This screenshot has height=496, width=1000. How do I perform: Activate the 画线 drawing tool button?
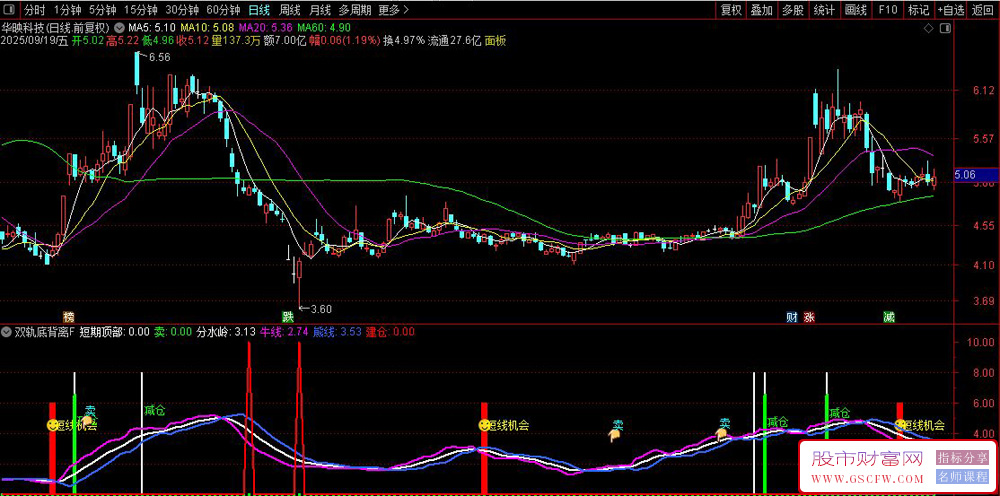tap(855, 10)
